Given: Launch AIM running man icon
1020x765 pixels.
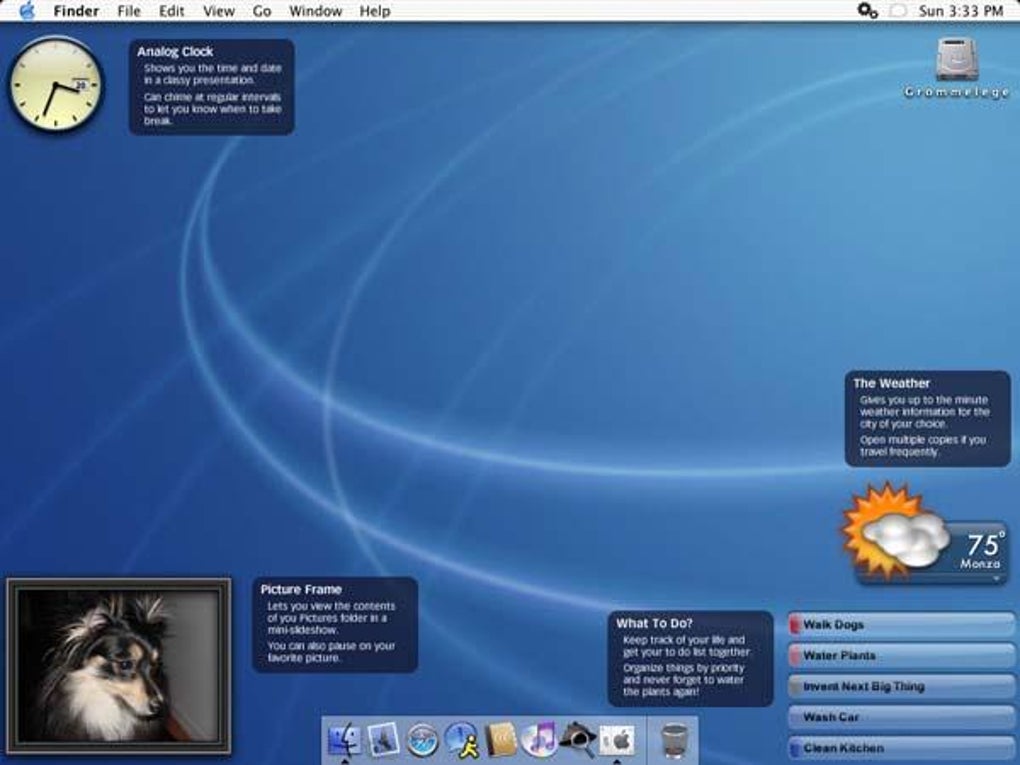Looking at the screenshot, I should point(462,740).
